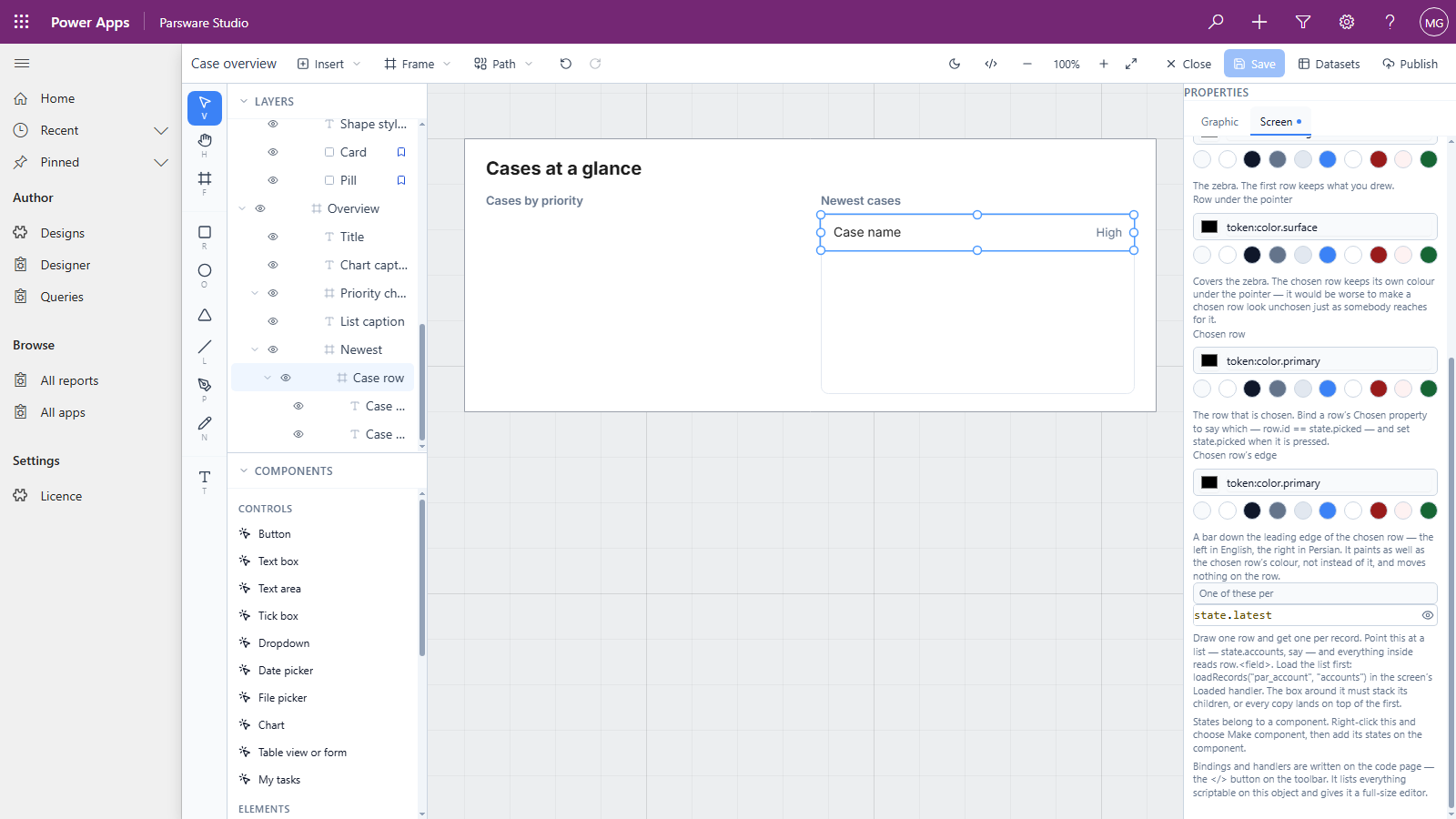Hide the Card layer
This screenshot has width=1456, height=819.
click(273, 152)
